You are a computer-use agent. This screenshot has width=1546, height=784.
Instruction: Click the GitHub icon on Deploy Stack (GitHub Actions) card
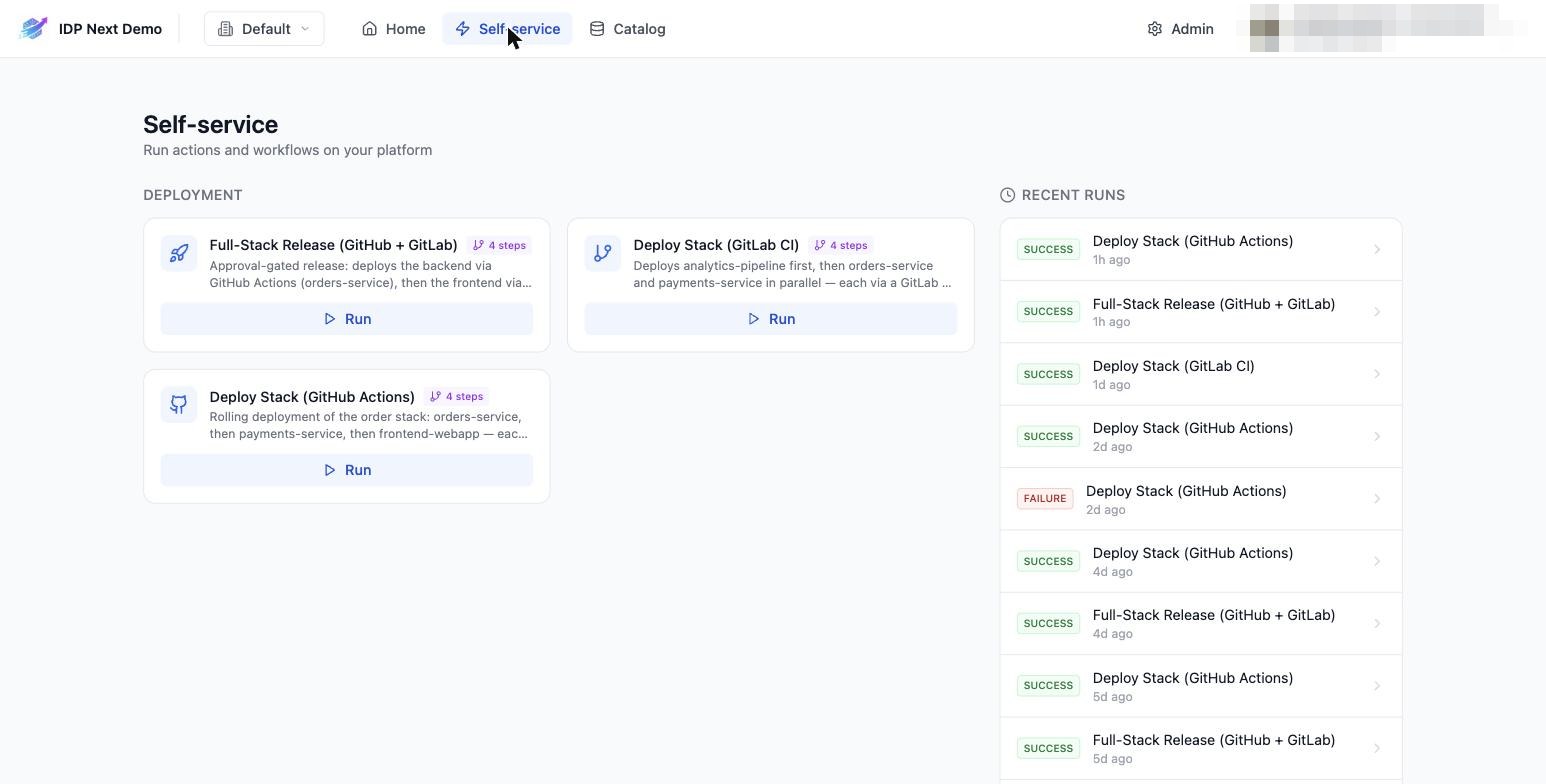pos(179,404)
